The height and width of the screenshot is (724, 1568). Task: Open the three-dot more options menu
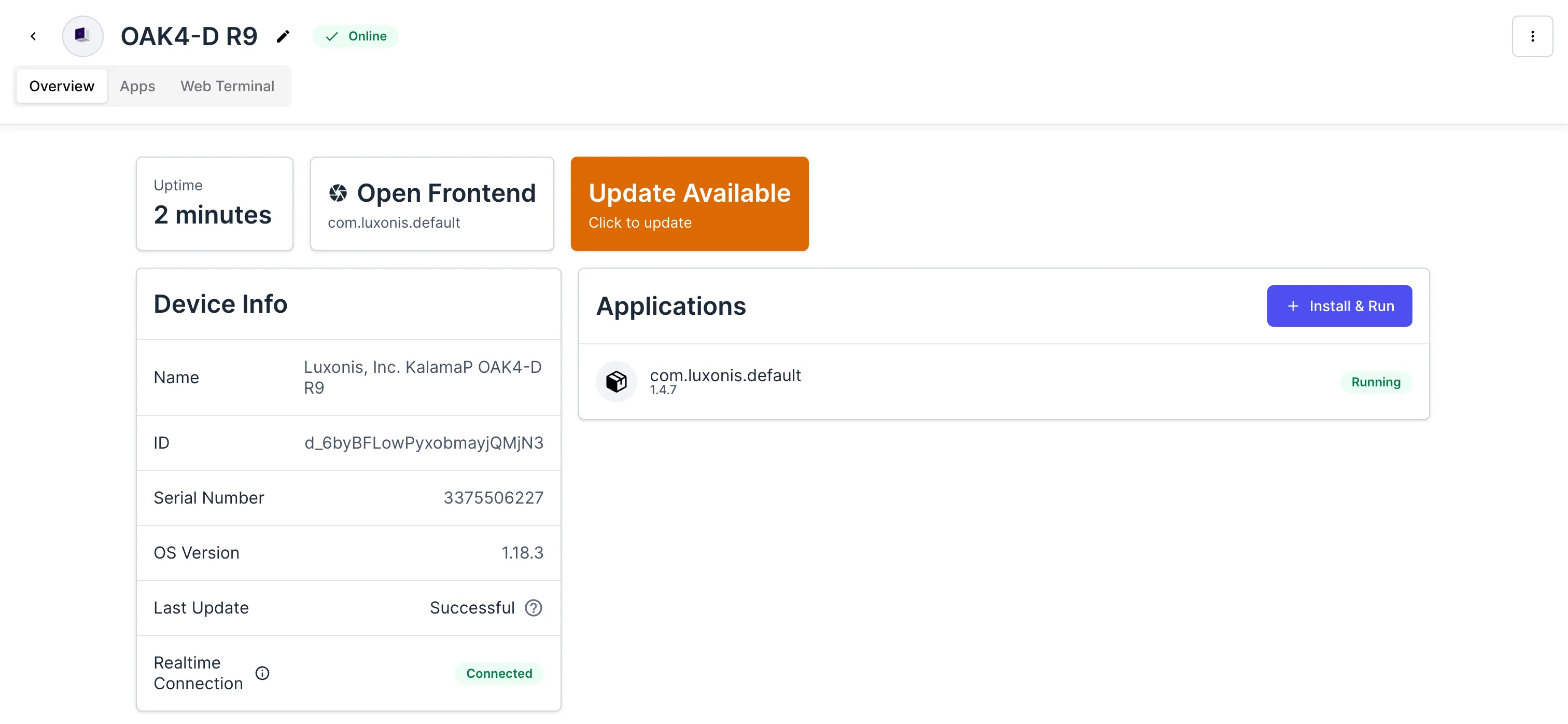[x=1532, y=36]
